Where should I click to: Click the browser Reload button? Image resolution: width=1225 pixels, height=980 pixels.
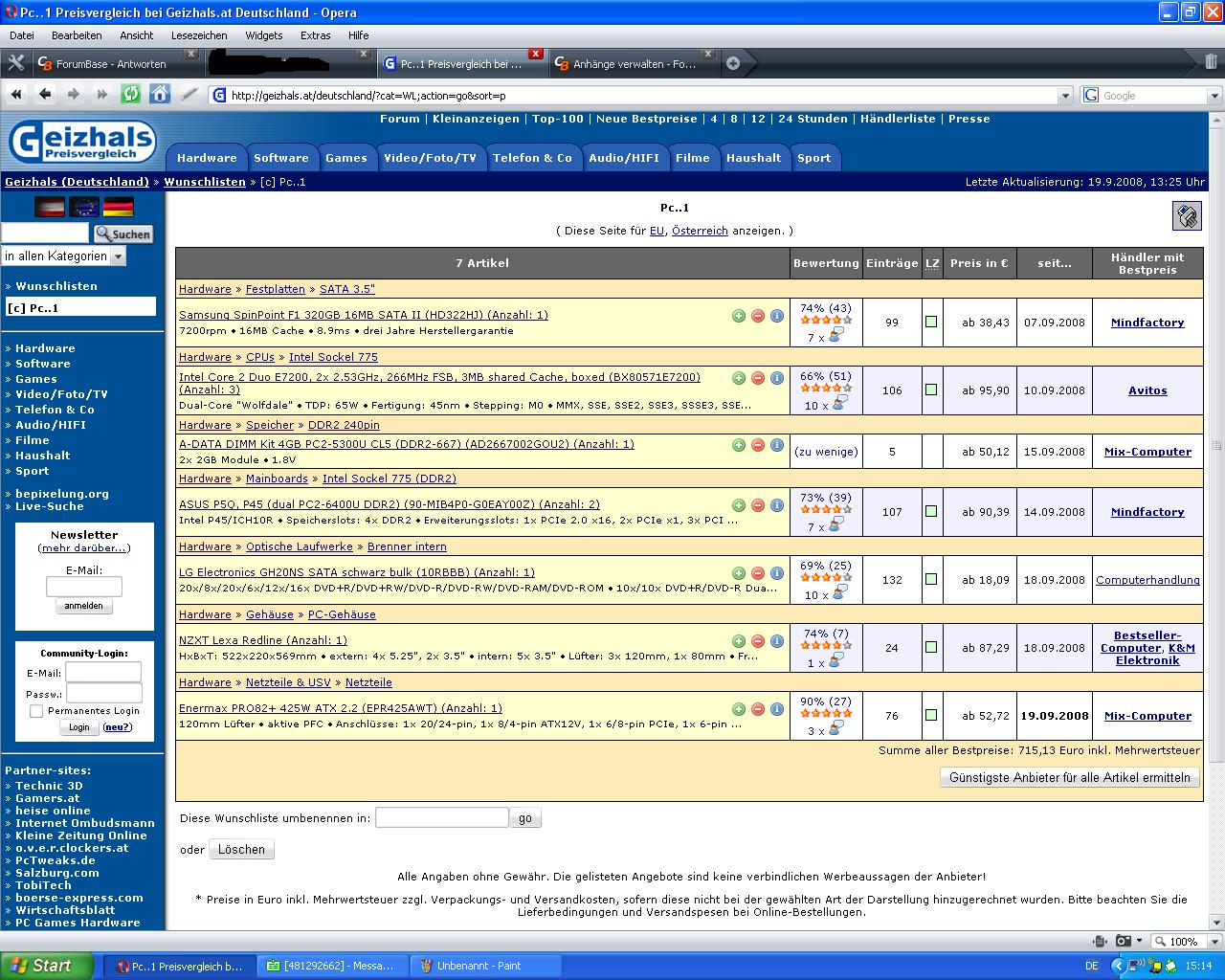[x=131, y=94]
